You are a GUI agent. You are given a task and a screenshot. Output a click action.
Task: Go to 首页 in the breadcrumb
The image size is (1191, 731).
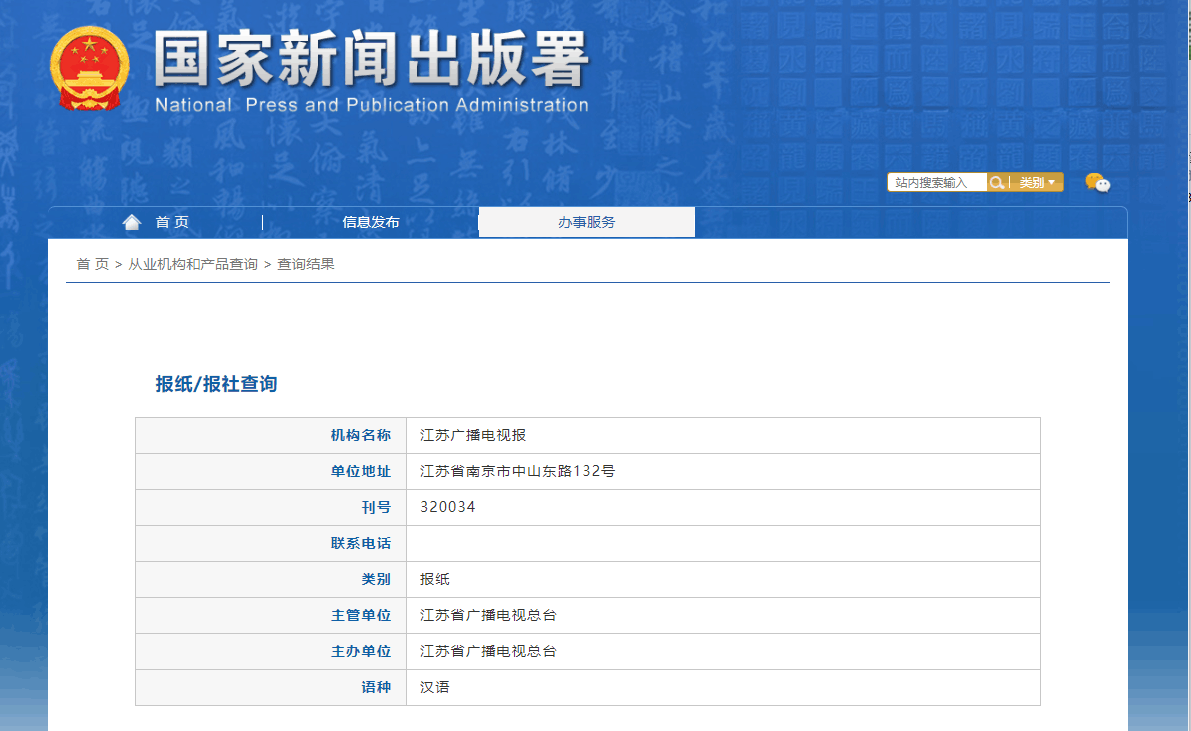[x=92, y=264]
